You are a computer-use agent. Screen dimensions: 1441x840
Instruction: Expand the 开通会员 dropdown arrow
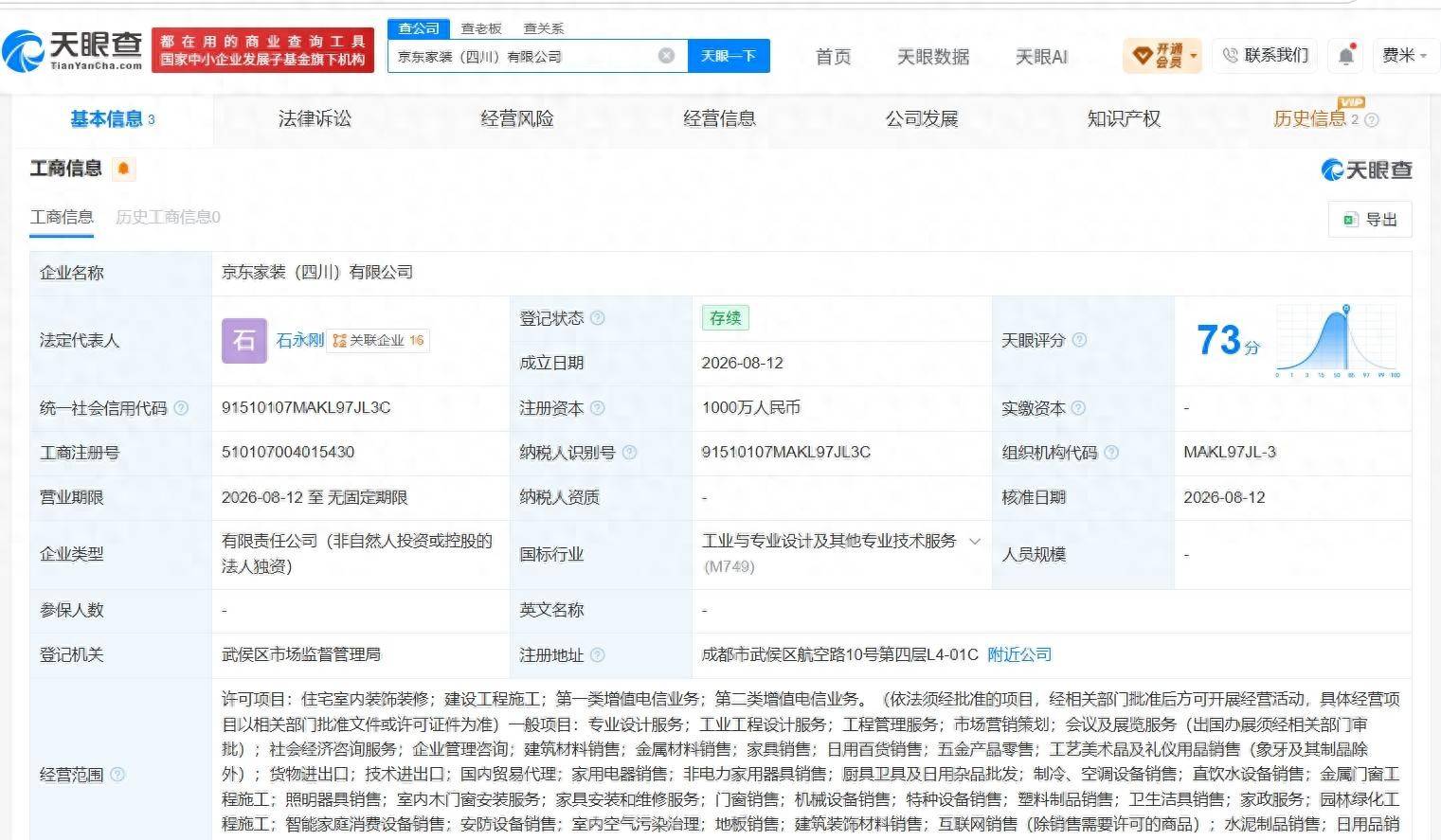click(1194, 56)
